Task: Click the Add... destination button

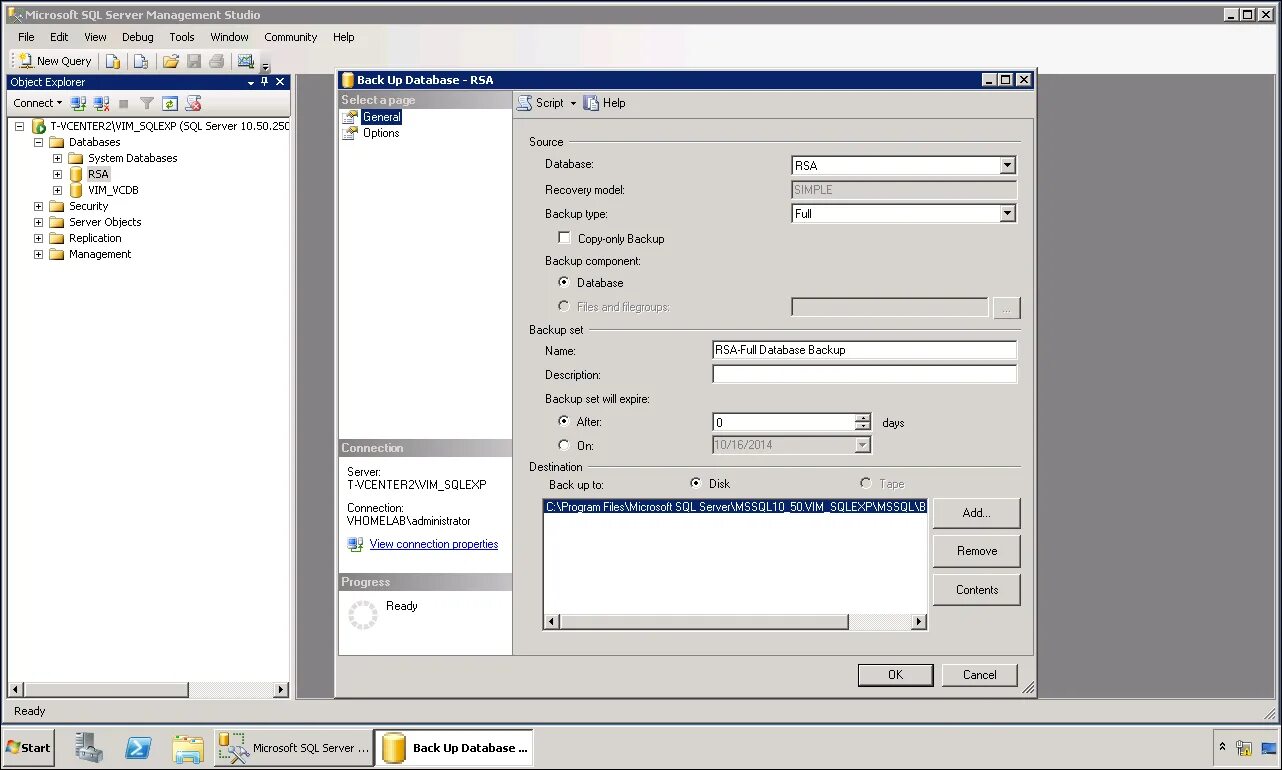Action: [976, 513]
